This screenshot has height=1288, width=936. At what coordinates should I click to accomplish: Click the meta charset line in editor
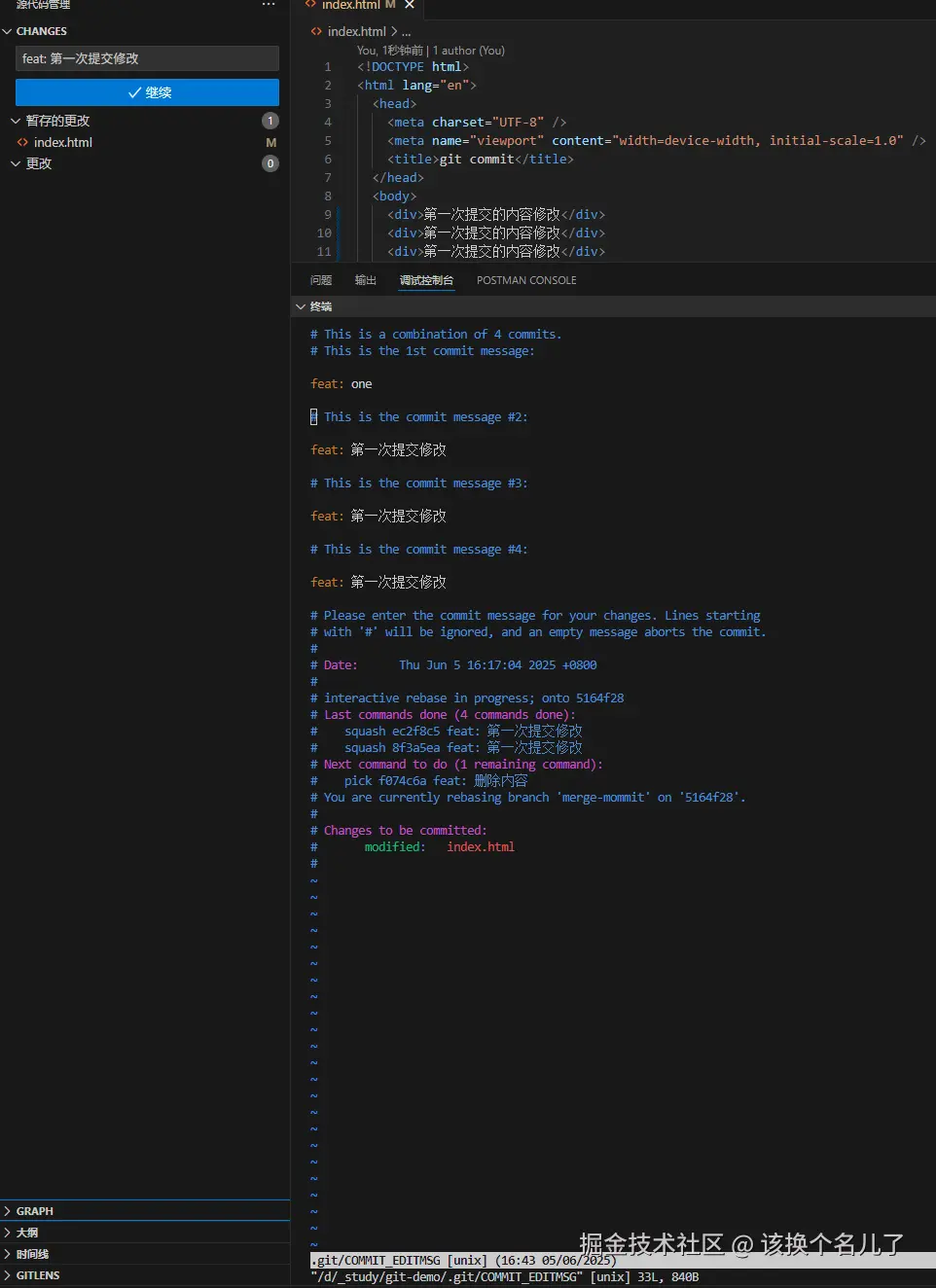[x=477, y=123]
